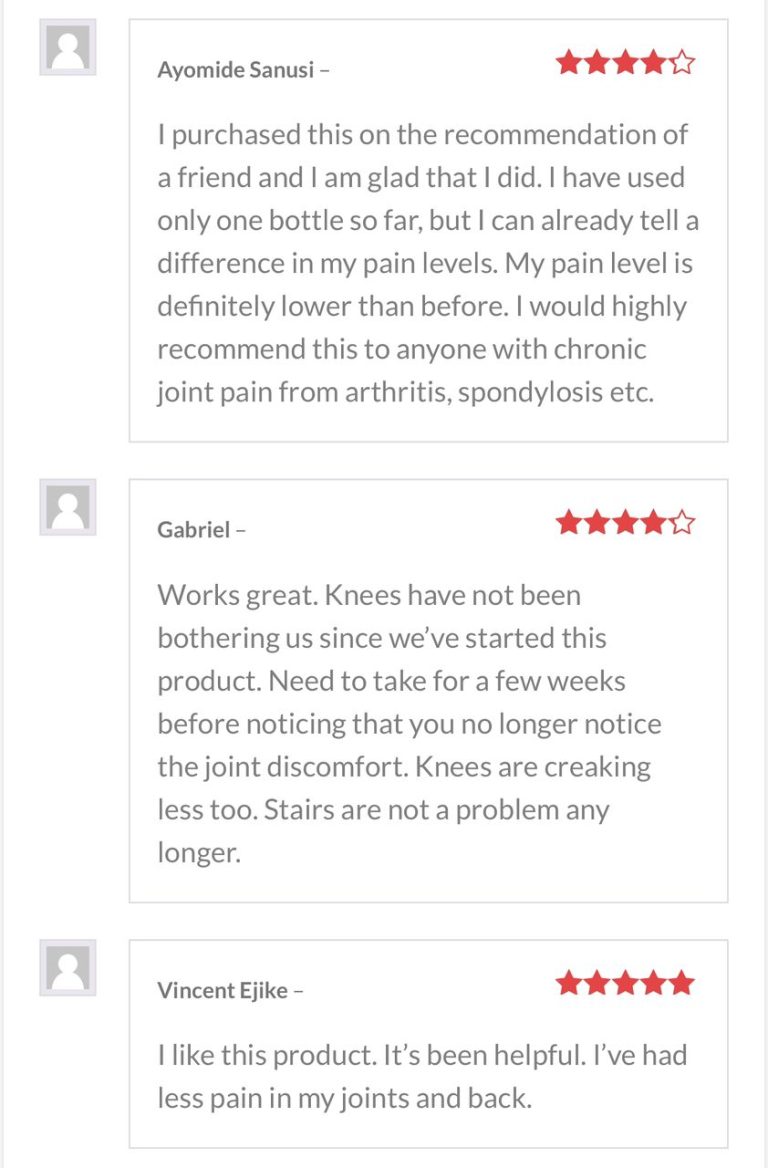Click the empty fifth star on Ayomide's review
Screen dimensions: 768x1168
coord(682,63)
